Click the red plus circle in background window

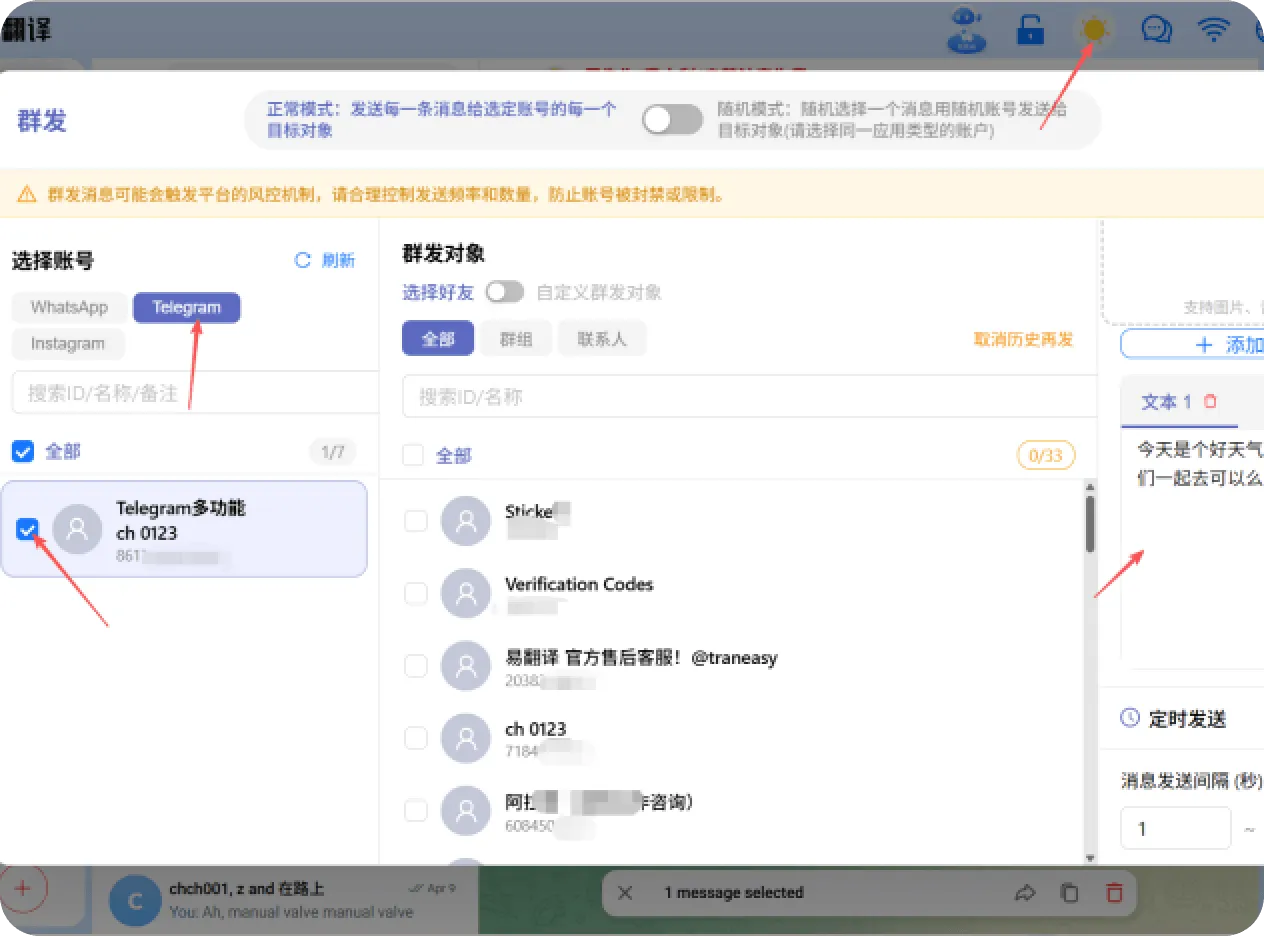coord(24,888)
